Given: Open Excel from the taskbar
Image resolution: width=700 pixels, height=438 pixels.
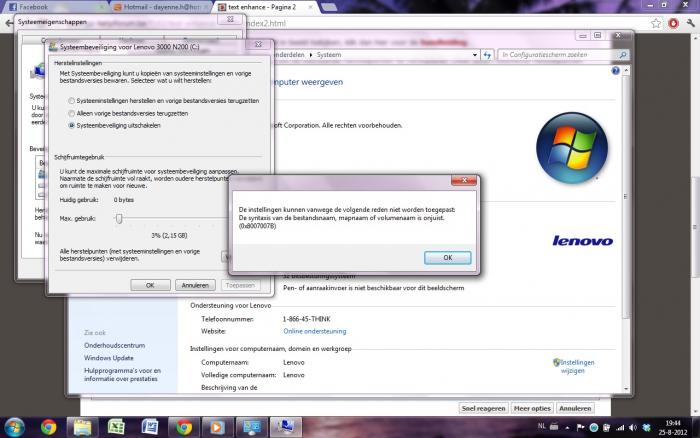Looking at the screenshot, I should pyautogui.click(x=116, y=427).
